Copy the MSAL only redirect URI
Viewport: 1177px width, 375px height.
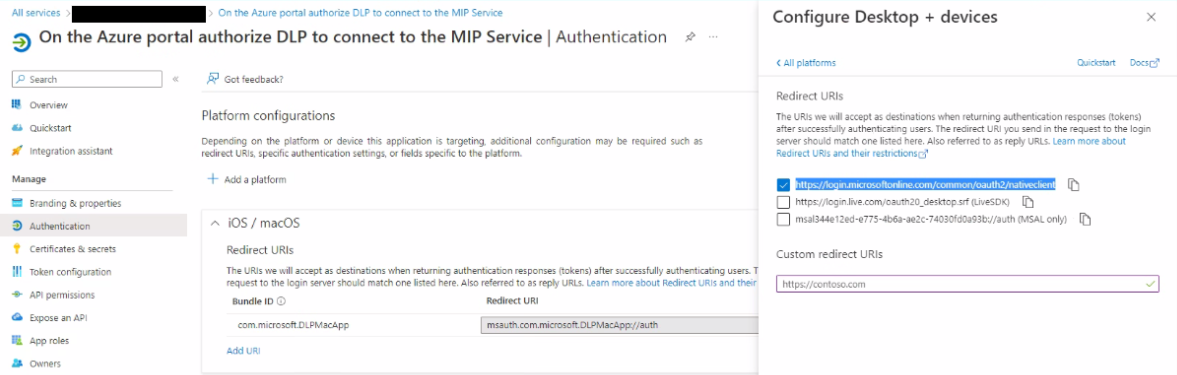[x=1084, y=220]
